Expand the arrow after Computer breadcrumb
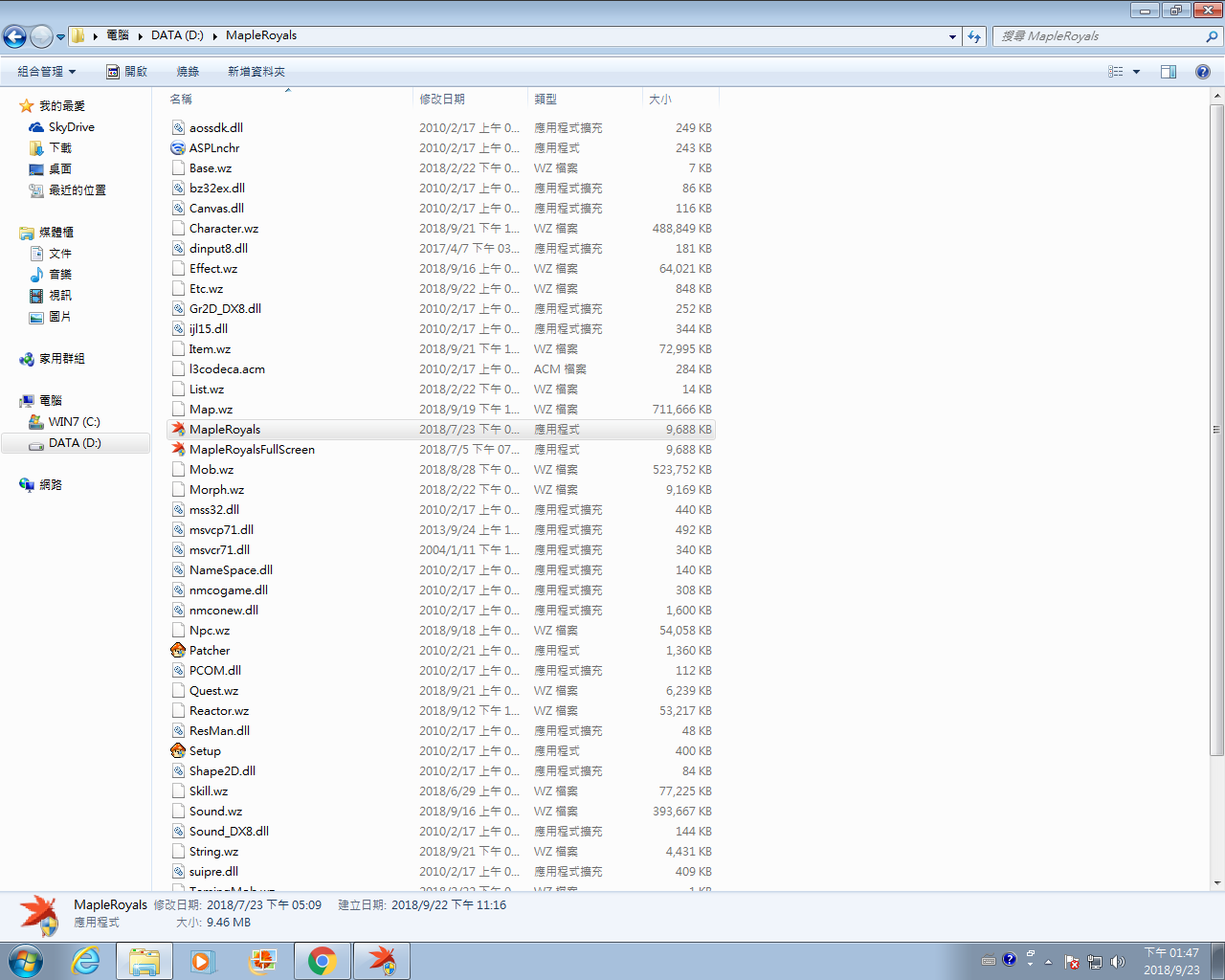This screenshot has width=1225, height=980. pyautogui.click(x=141, y=35)
